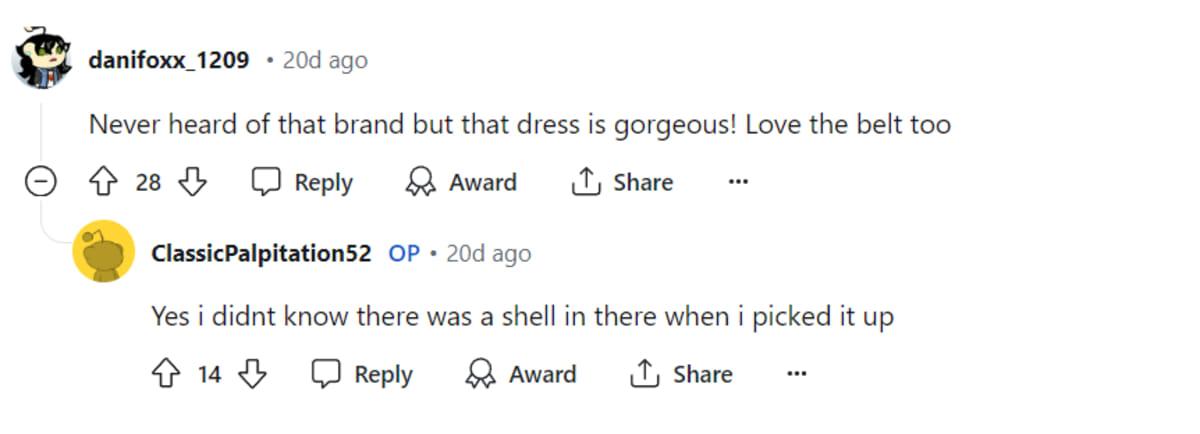Give an Award to danifoxx_1209's comment
Screen dimensions: 1200x434
click(461, 182)
